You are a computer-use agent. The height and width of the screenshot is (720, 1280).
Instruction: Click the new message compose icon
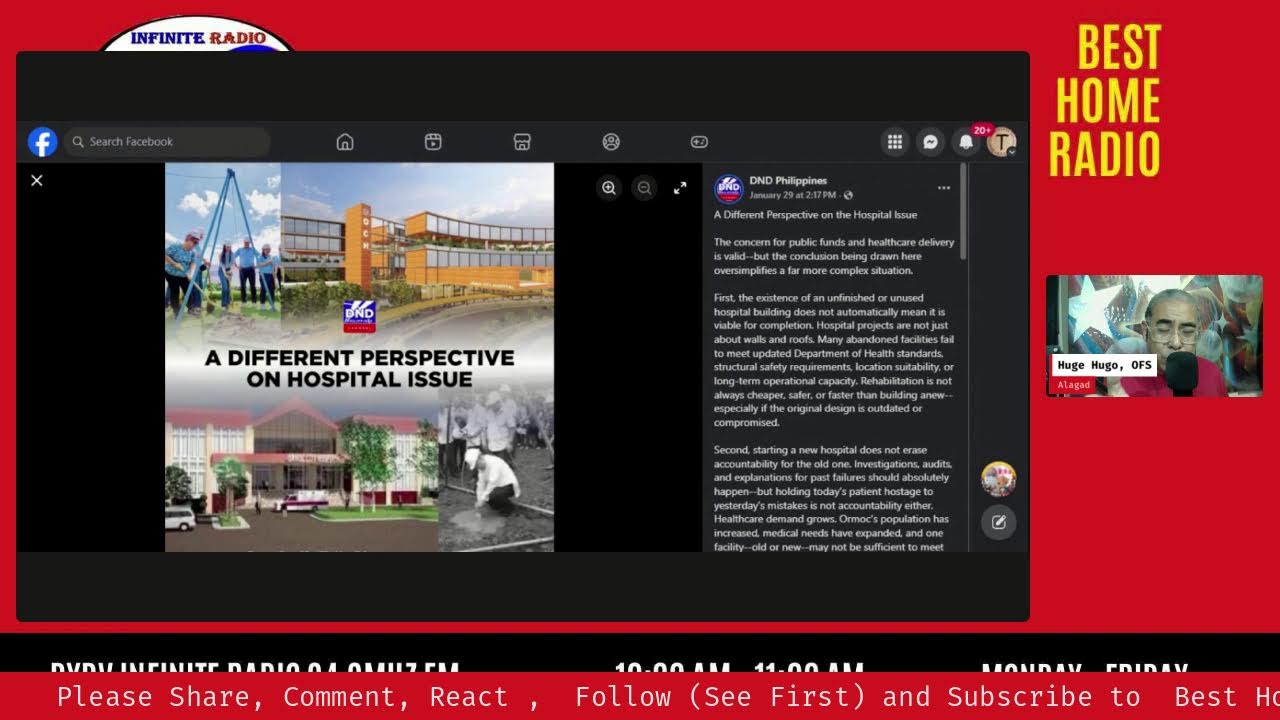click(x=998, y=522)
